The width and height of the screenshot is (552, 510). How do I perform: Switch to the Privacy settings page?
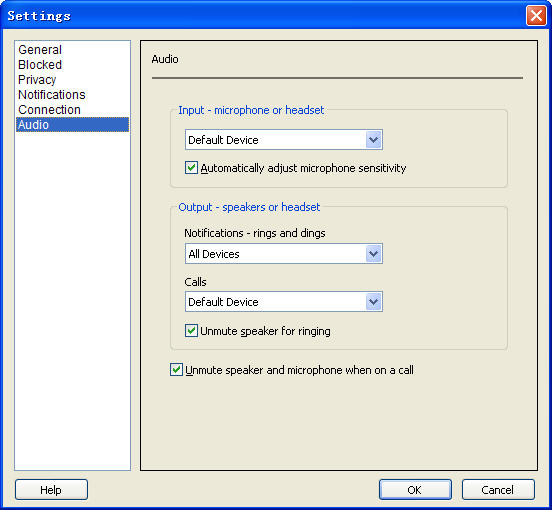pos(37,80)
